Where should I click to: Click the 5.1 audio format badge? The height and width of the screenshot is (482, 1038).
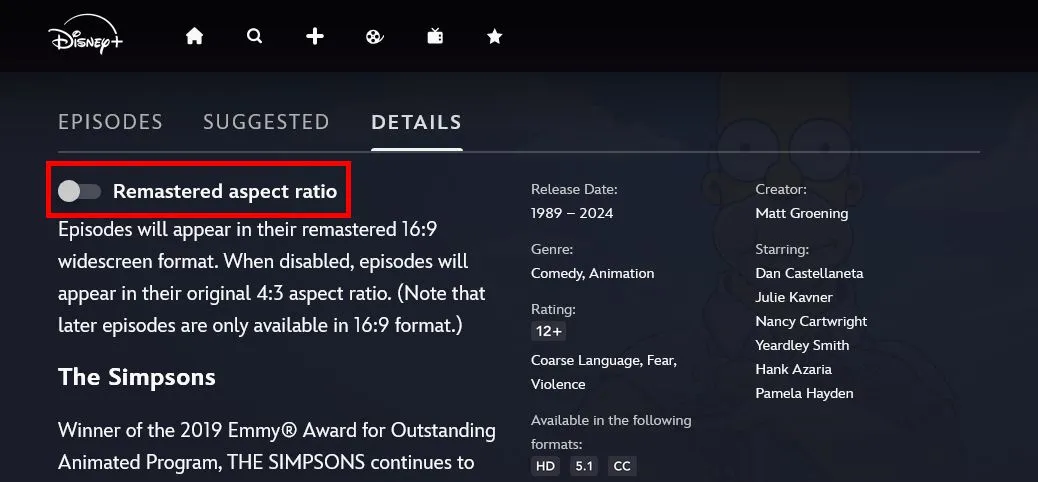point(584,466)
